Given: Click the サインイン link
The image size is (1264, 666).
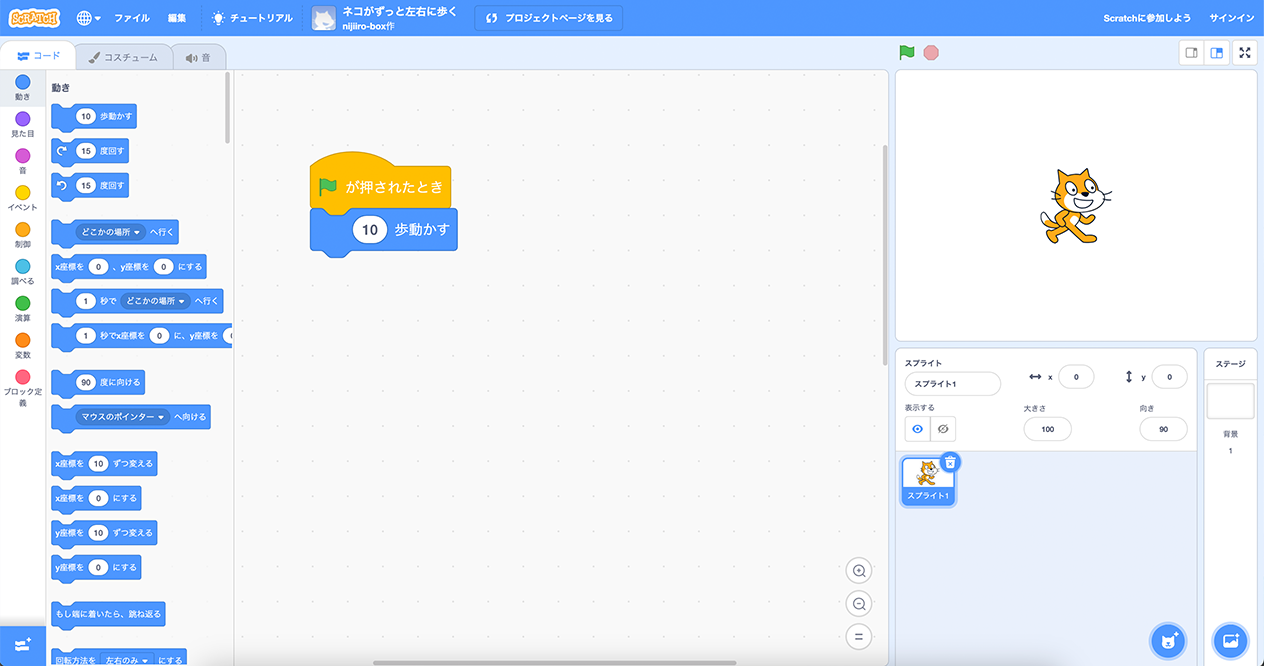Looking at the screenshot, I should (x=1231, y=18).
